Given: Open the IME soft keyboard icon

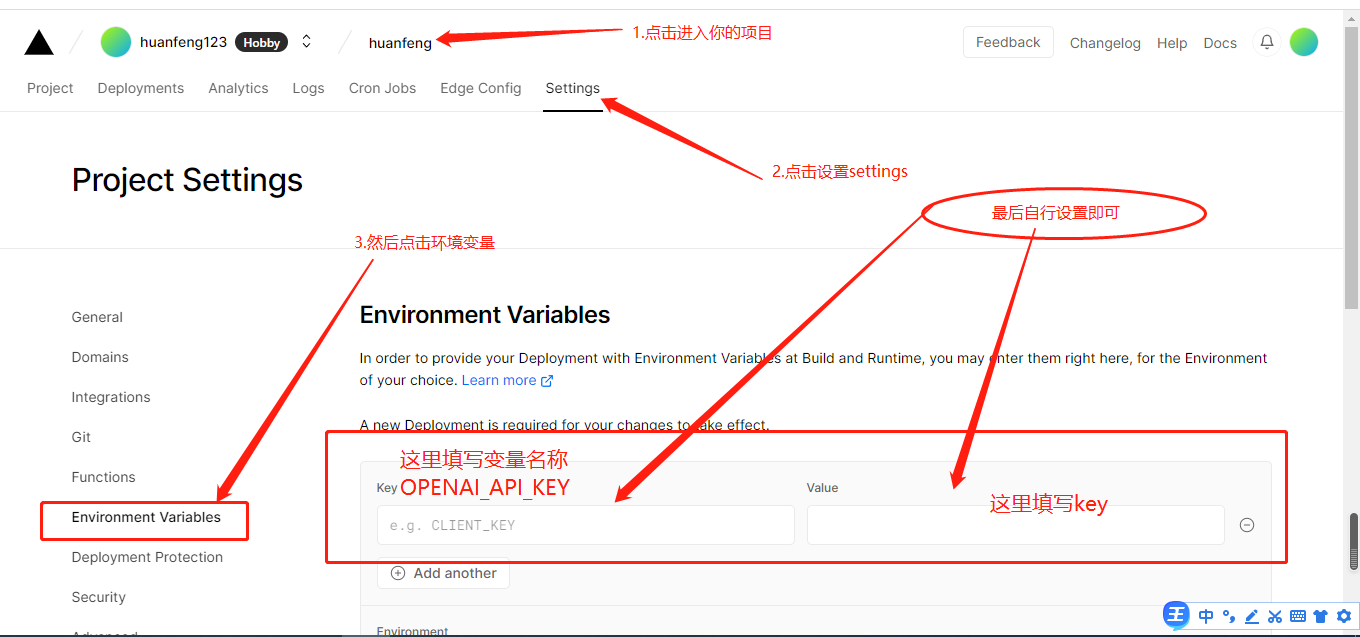Looking at the screenshot, I should coord(1297,616).
